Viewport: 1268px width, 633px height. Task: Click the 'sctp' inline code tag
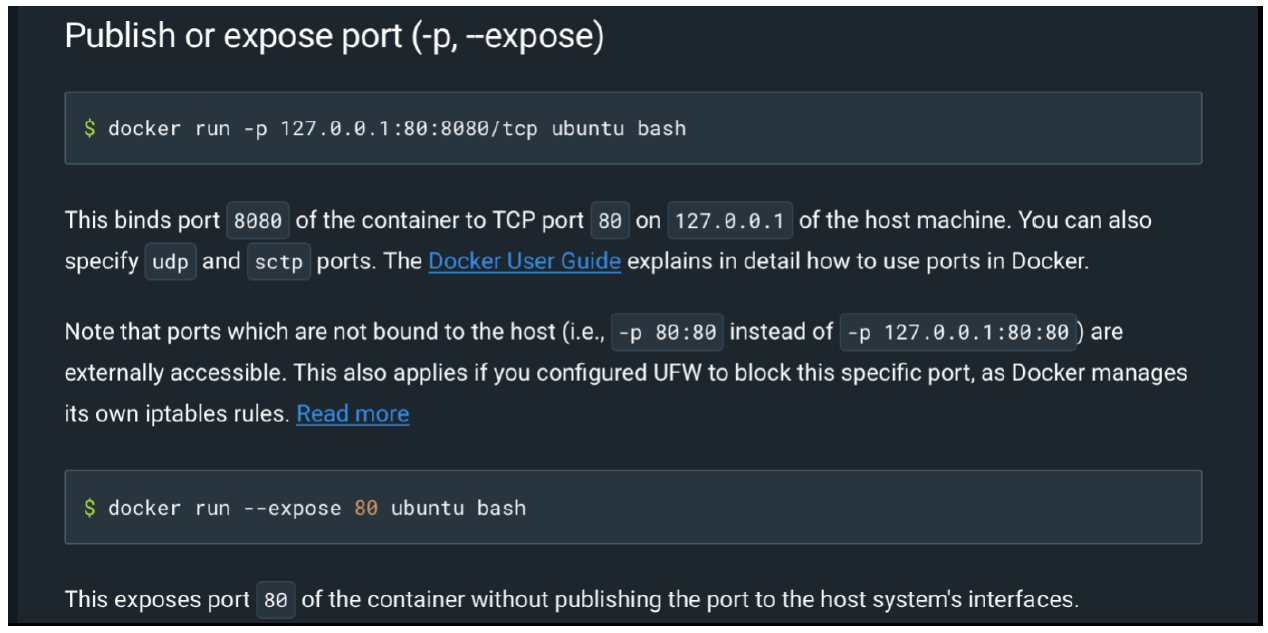[278, 263]
